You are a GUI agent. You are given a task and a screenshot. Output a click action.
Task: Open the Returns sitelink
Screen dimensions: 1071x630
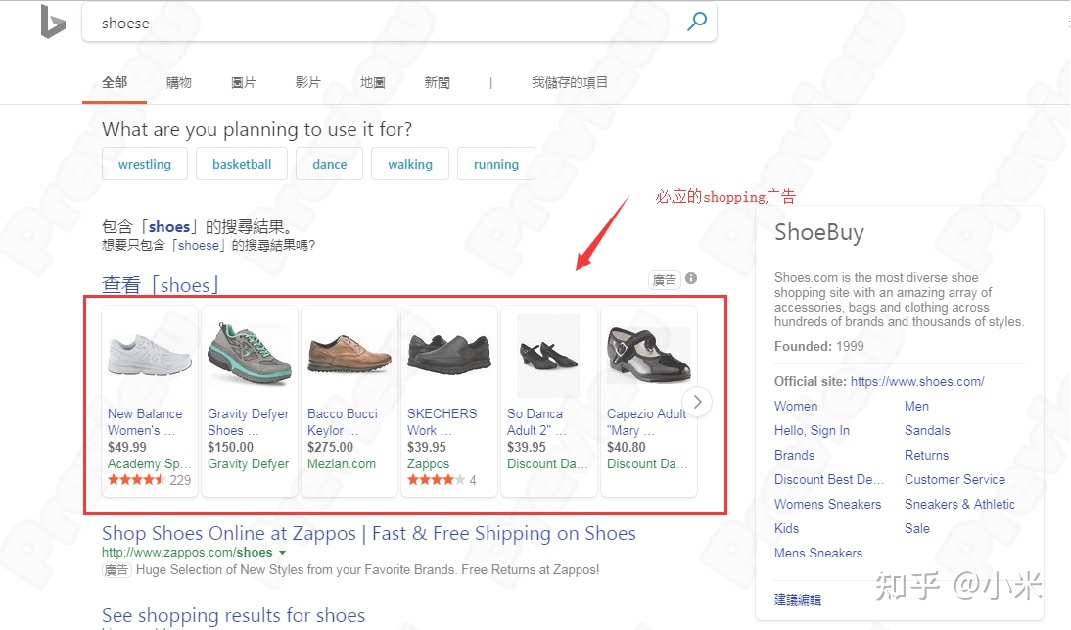(927, 455)
